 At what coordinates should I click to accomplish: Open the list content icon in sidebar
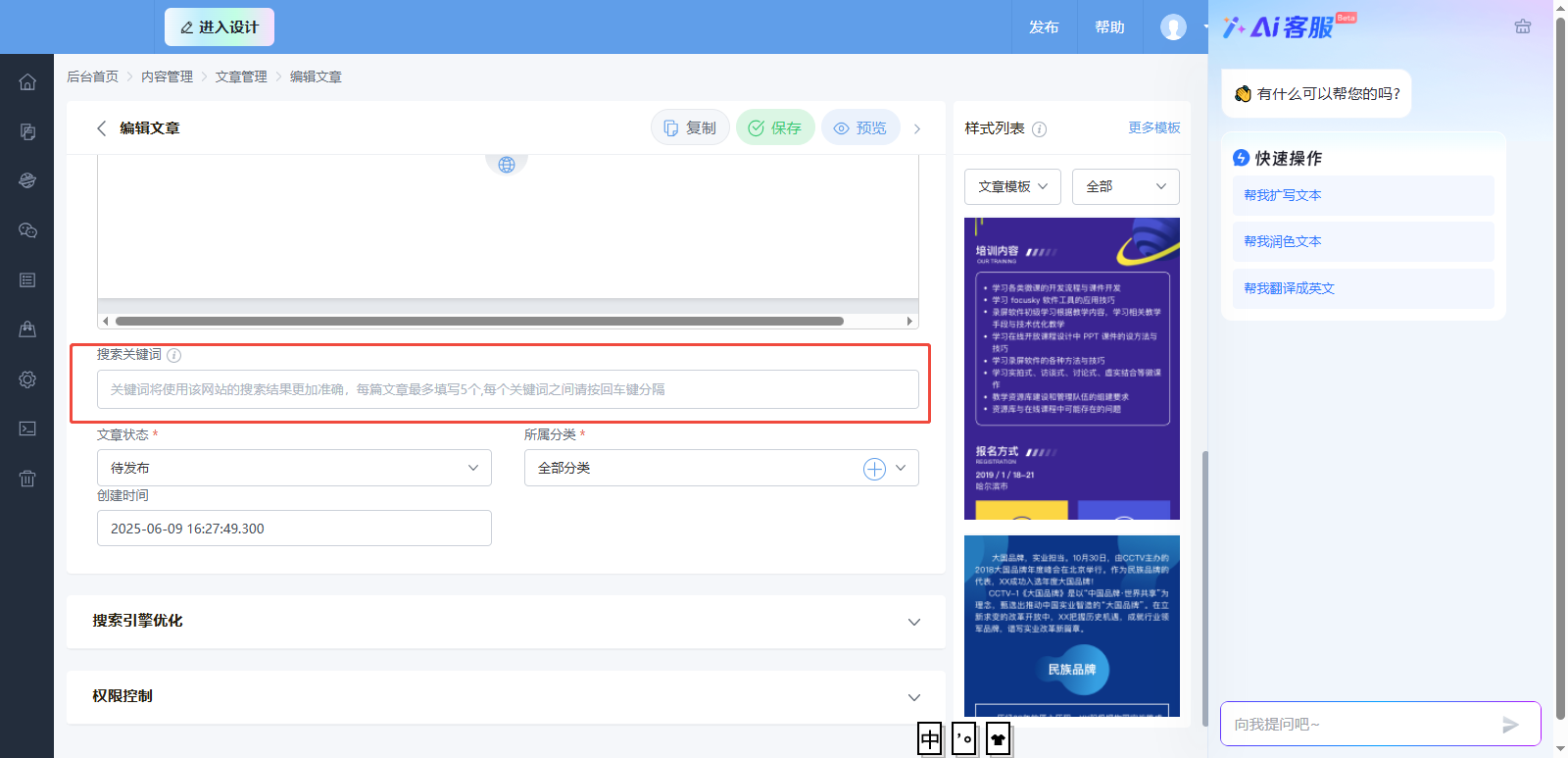click(x=27, y=280)
